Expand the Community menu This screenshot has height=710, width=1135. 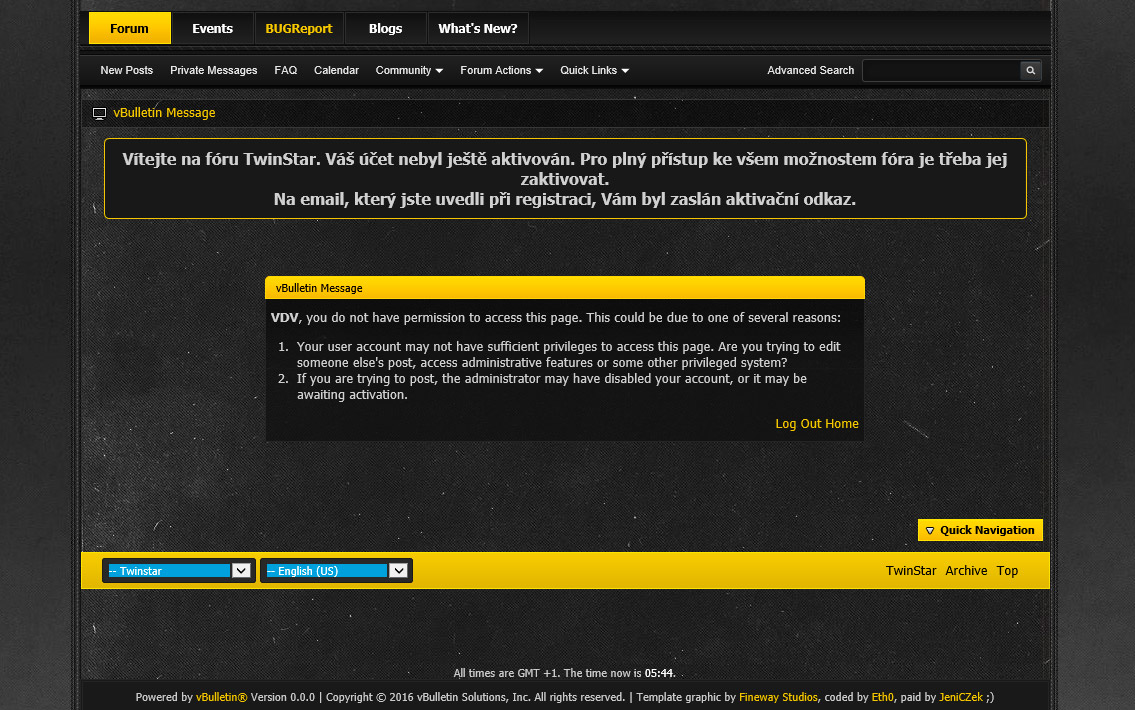409,70
